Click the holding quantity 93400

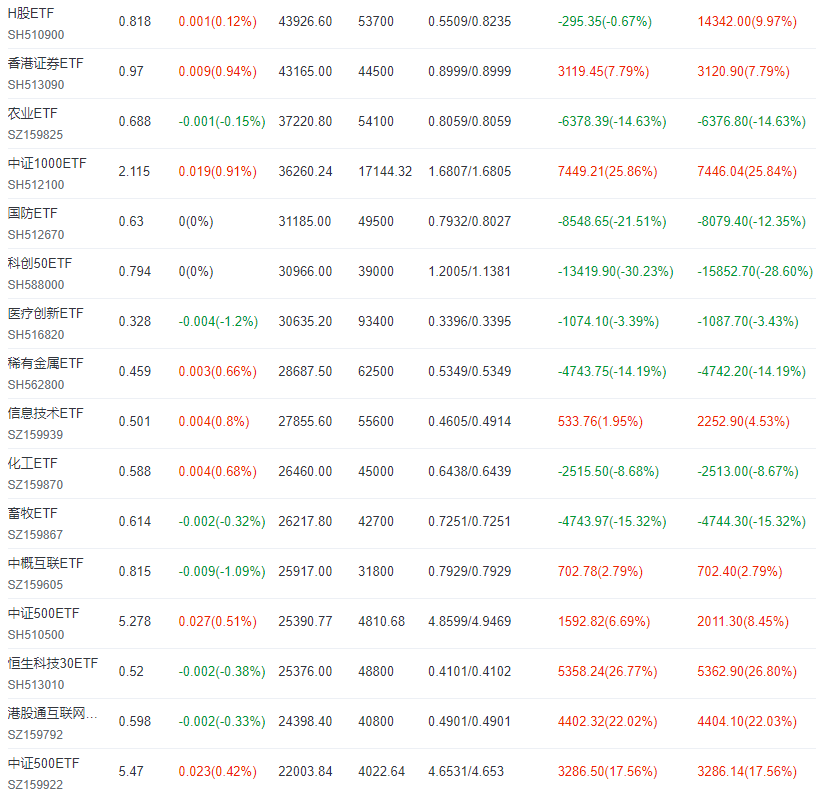click(376, 321)
